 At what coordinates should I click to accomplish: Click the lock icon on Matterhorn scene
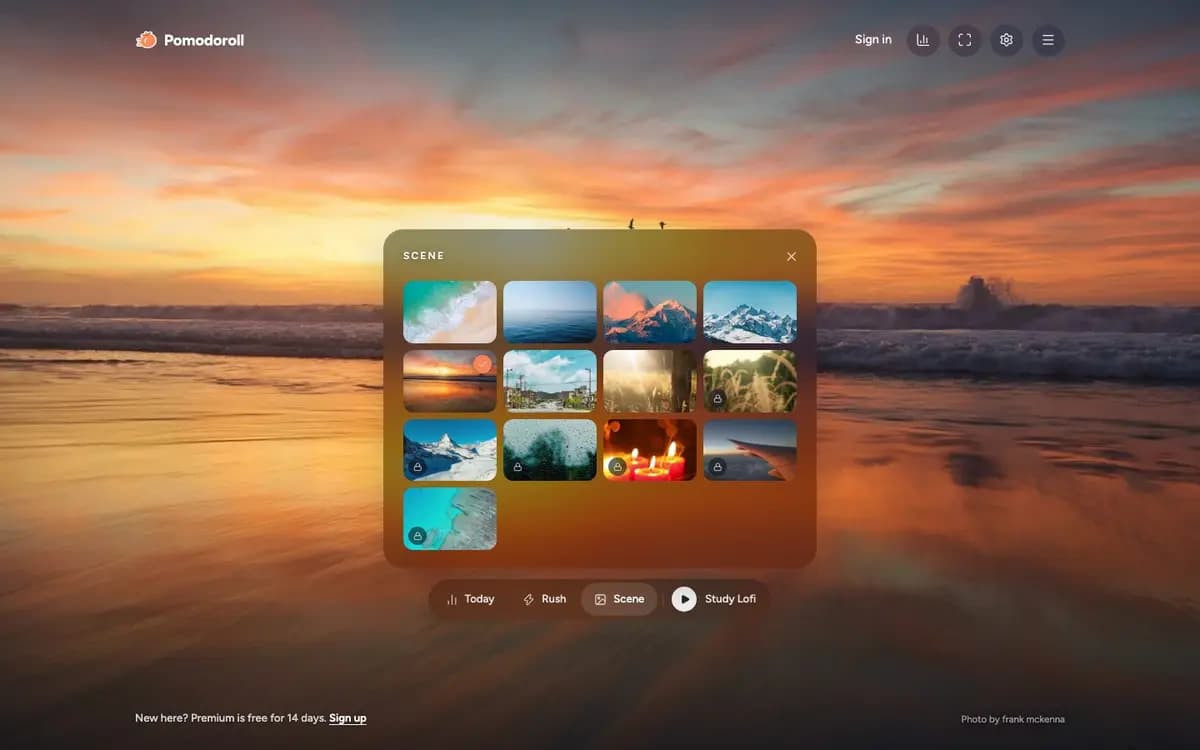pyautogui.click(x=417, y=466)
